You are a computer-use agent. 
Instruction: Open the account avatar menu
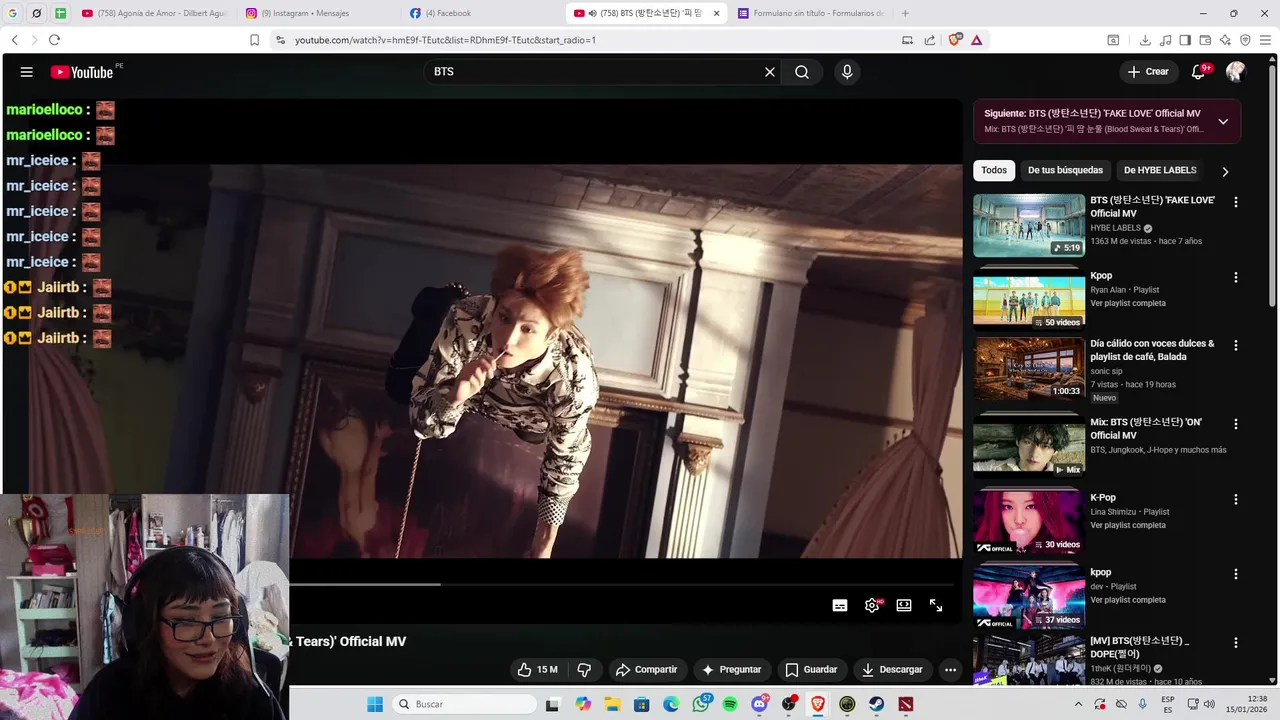(x=1236, y=72)
